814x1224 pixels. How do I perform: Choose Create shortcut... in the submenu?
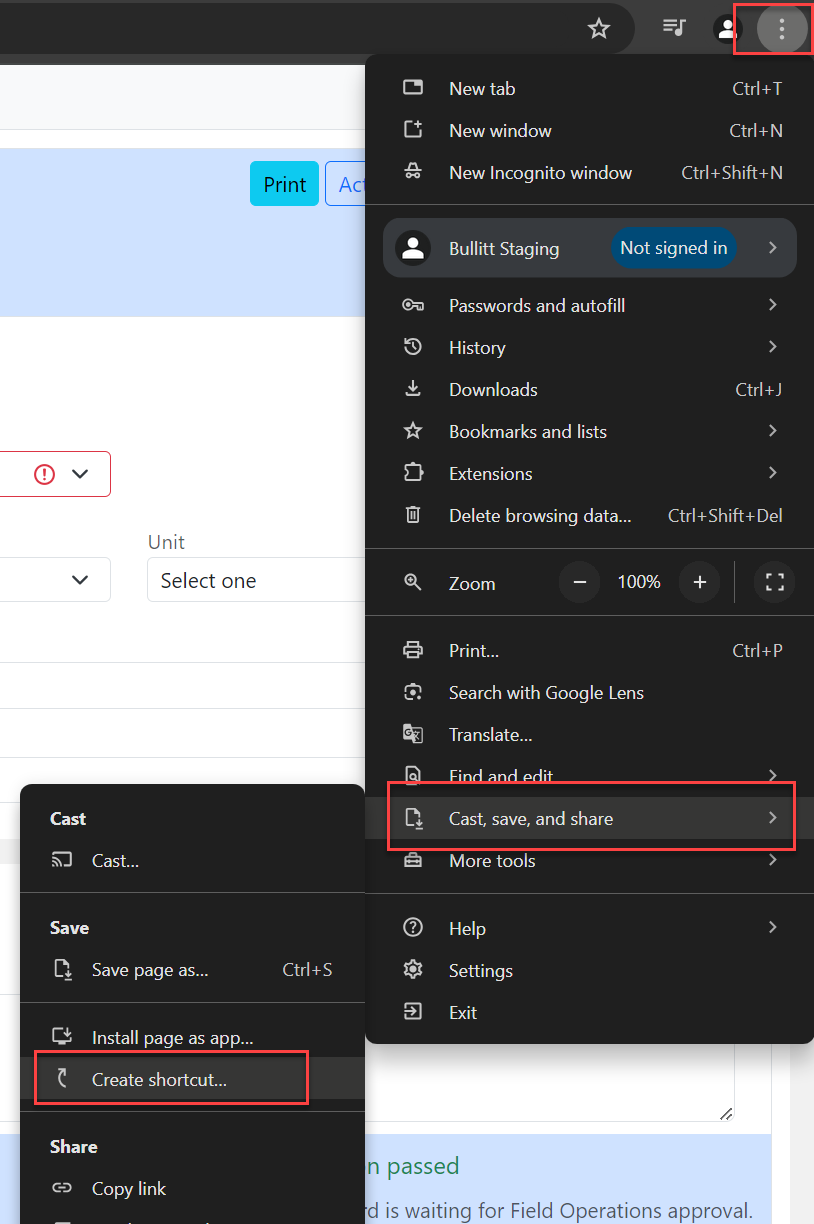(x=159, y=1080)
